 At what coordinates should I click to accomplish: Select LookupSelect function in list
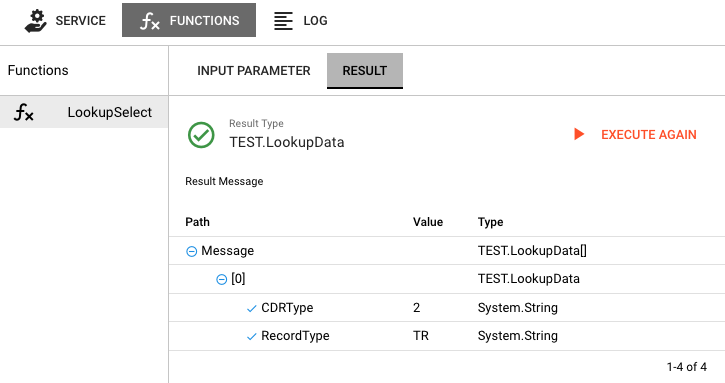(84, 112)
